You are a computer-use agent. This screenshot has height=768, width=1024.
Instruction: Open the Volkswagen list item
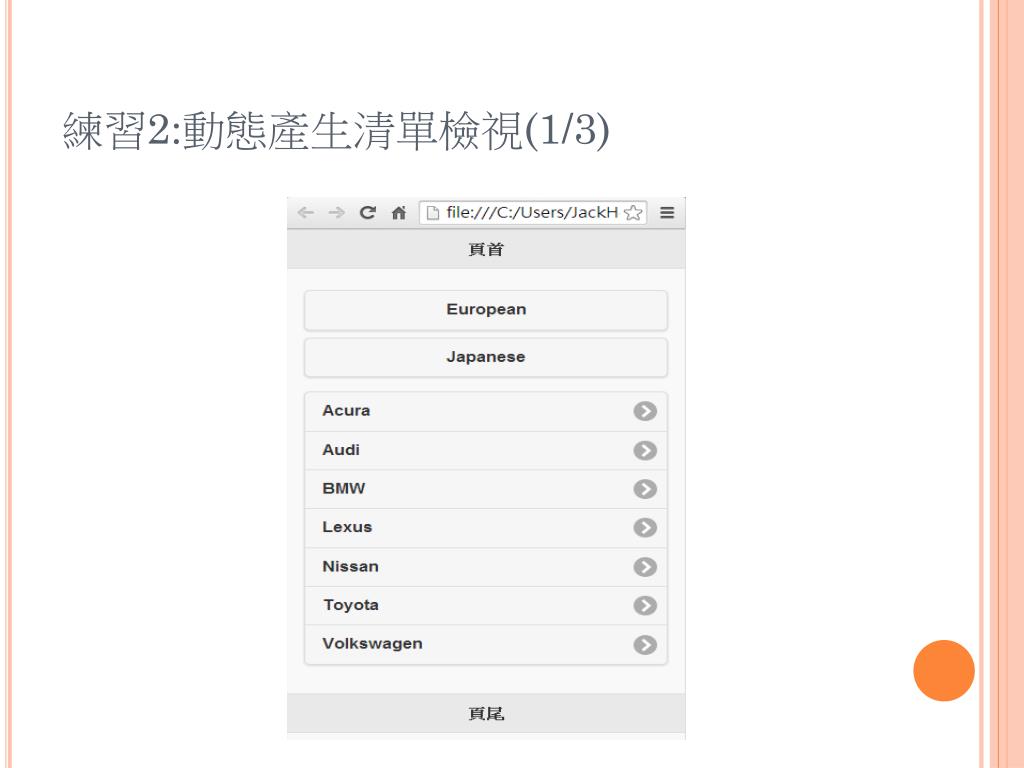pos(486,645)
